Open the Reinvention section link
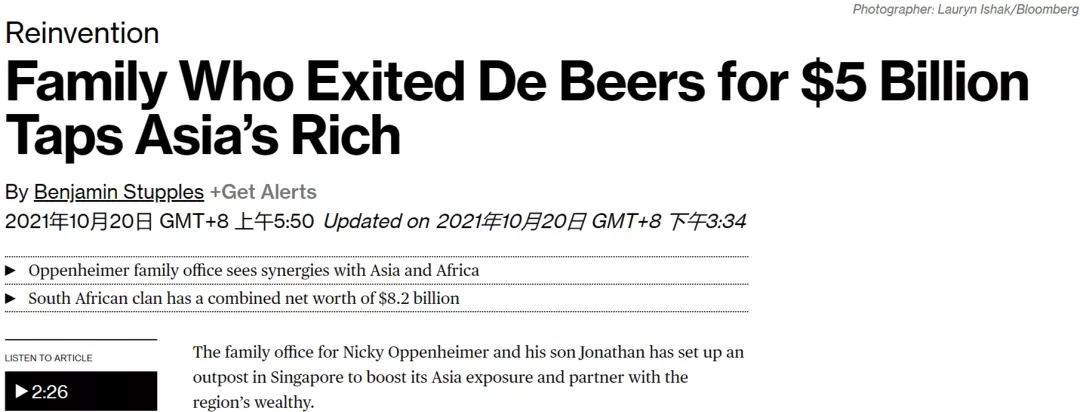 point(82,32)
